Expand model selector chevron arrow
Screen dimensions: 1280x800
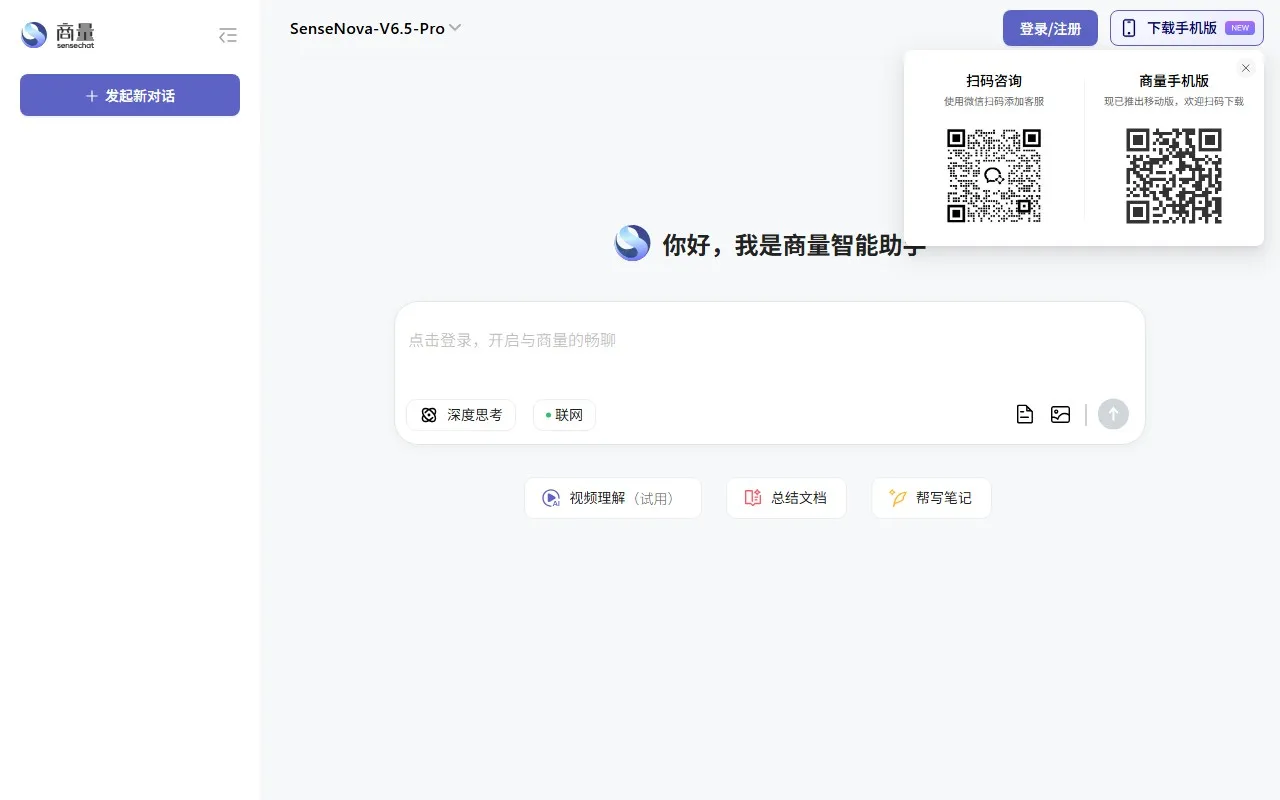pos(455,28)
